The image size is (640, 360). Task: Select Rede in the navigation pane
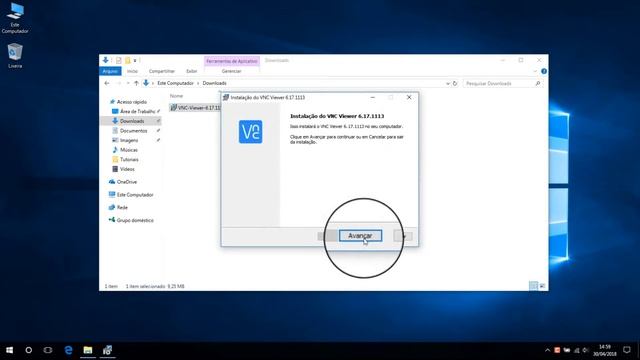122,207
